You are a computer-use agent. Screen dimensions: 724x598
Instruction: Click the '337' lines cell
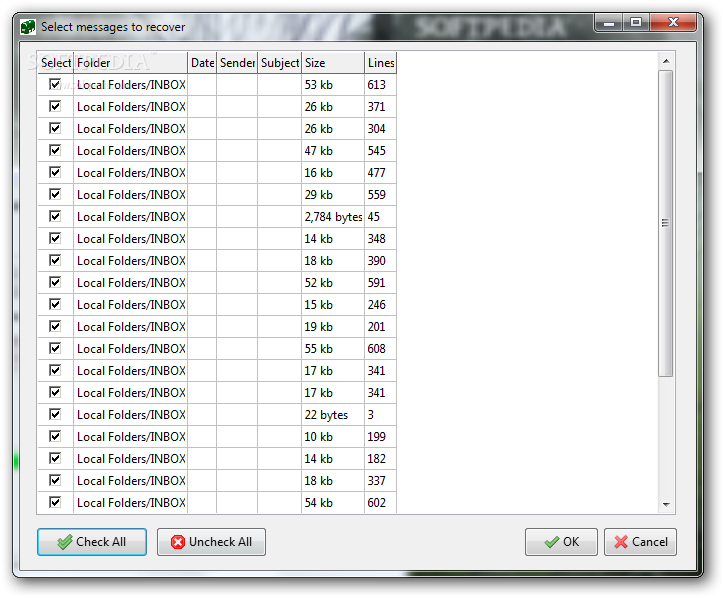tap(380, 481)
